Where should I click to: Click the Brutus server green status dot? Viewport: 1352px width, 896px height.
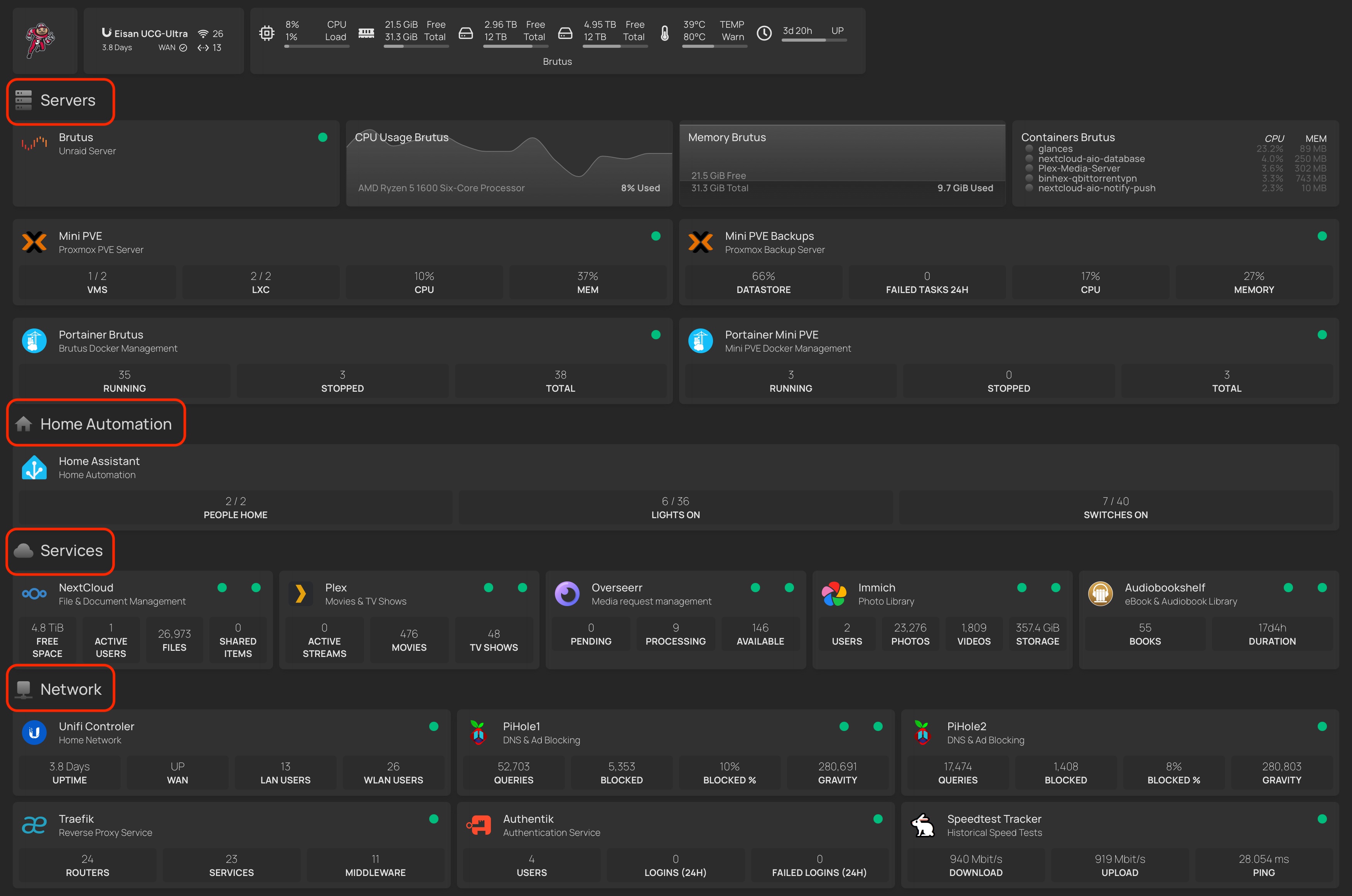coord(322,137)
